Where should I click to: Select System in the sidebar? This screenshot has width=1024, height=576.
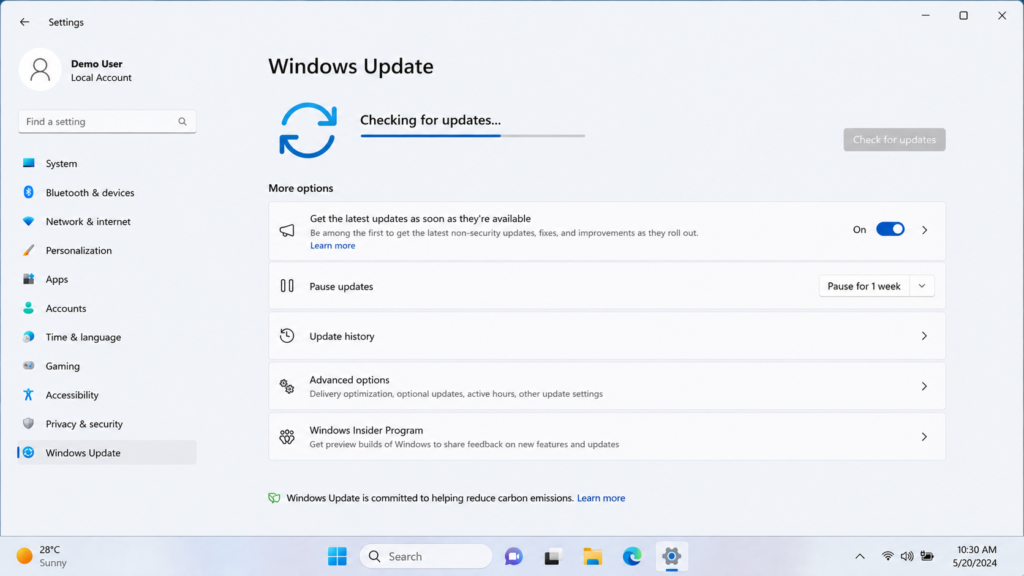point(107,163)
